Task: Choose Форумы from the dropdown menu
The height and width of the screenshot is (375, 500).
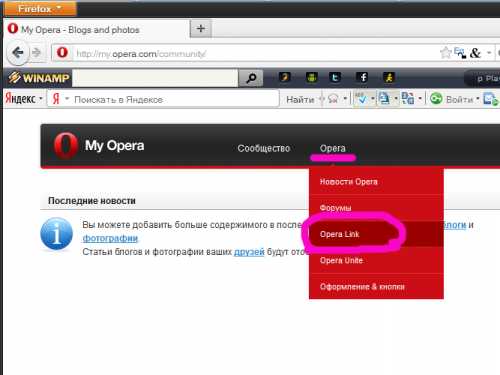Action: point(376,208)
